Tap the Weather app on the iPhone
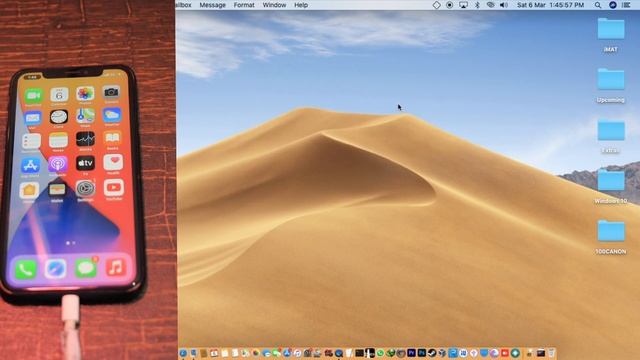 click(x=112, y=115)
